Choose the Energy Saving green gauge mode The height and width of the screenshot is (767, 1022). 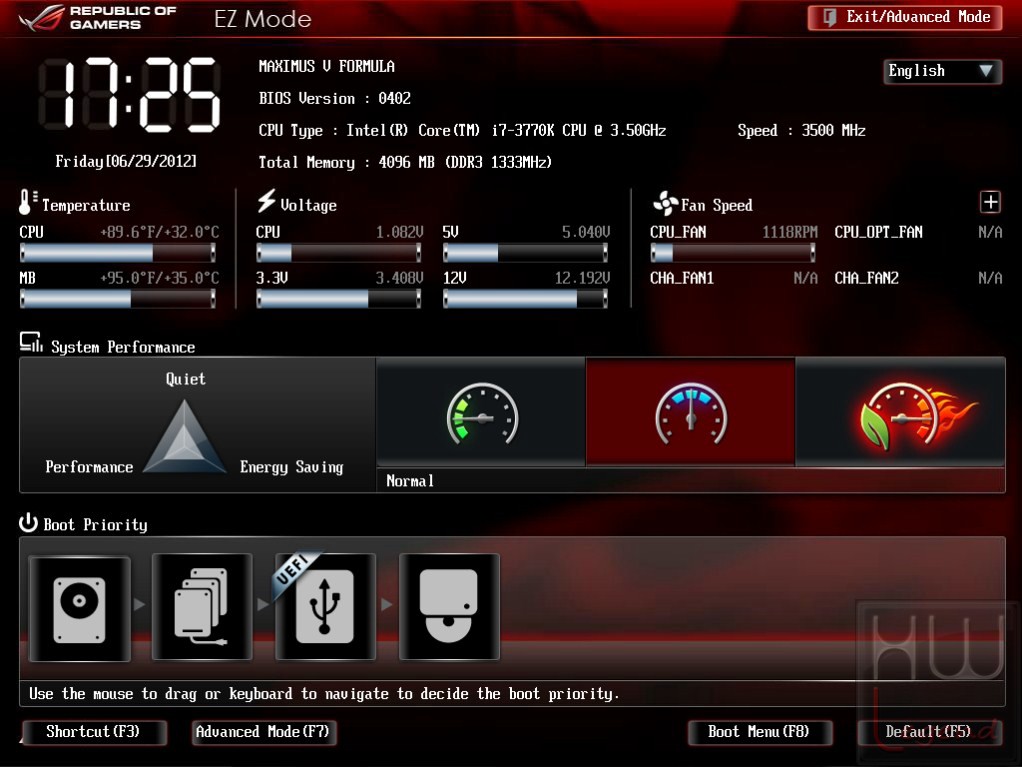pyautogui.click(x=481, y=412)
